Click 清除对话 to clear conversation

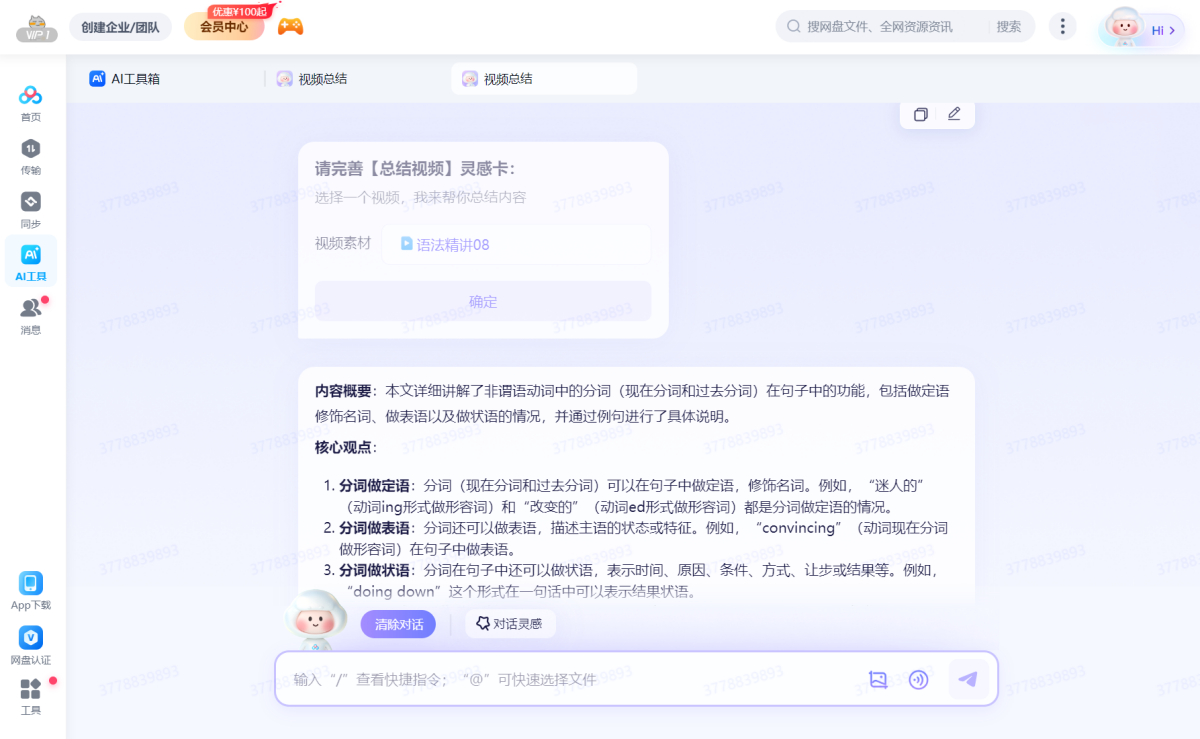[398, 624]
